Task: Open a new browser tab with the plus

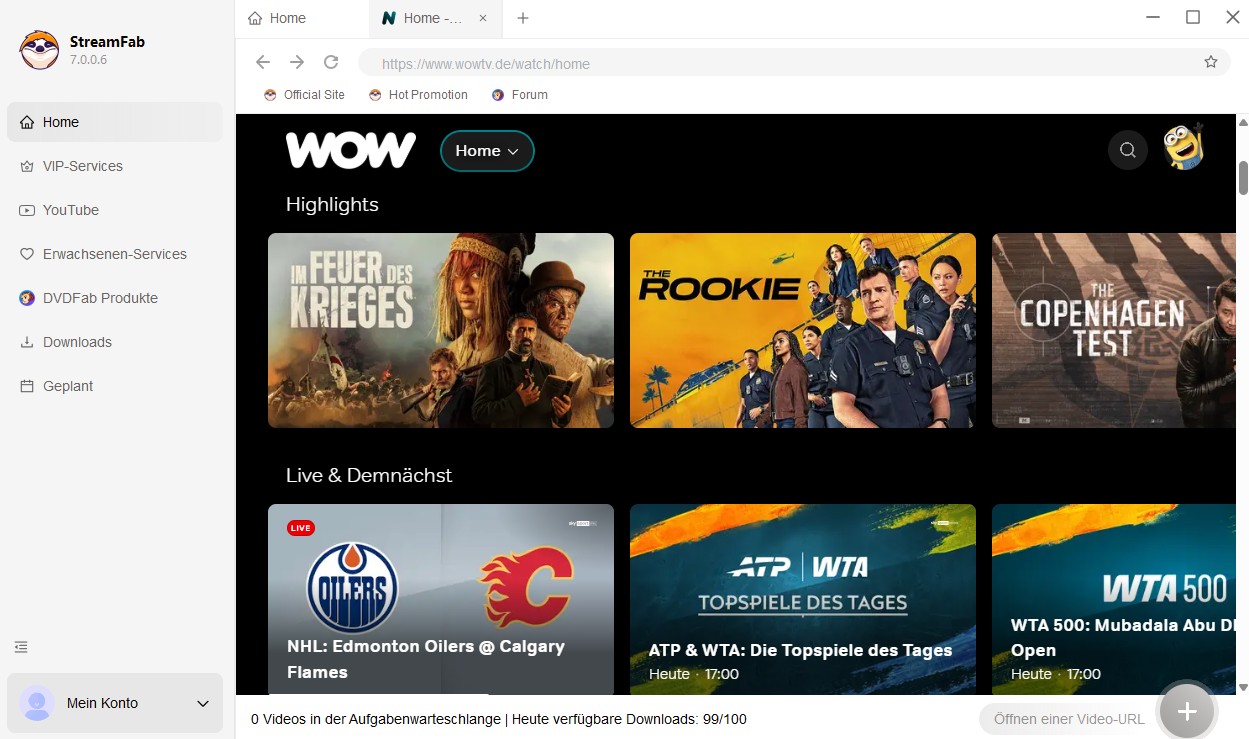Action: click(x=522, y=17)
